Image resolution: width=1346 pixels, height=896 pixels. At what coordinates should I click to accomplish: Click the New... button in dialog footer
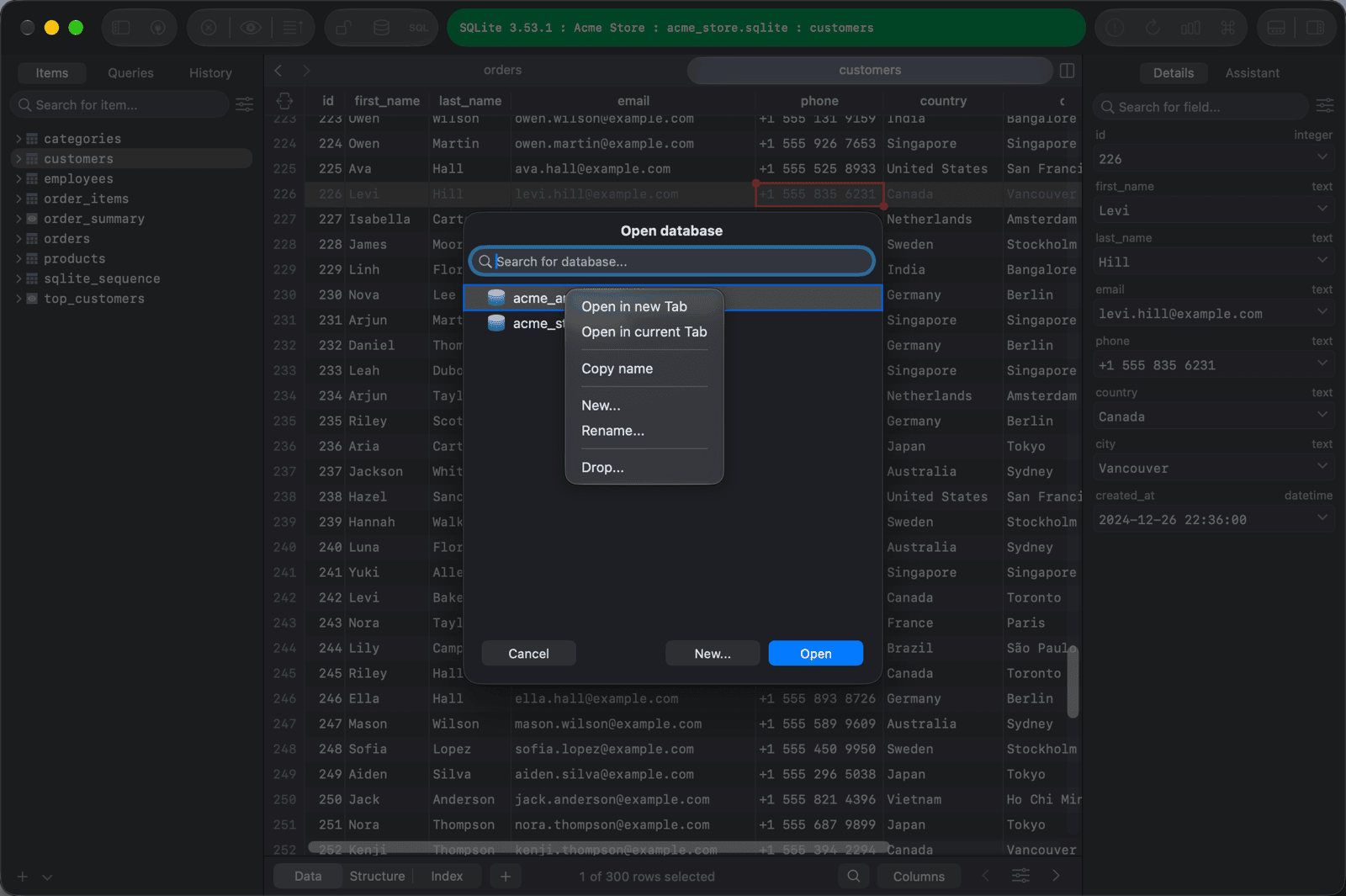[713, 654]
